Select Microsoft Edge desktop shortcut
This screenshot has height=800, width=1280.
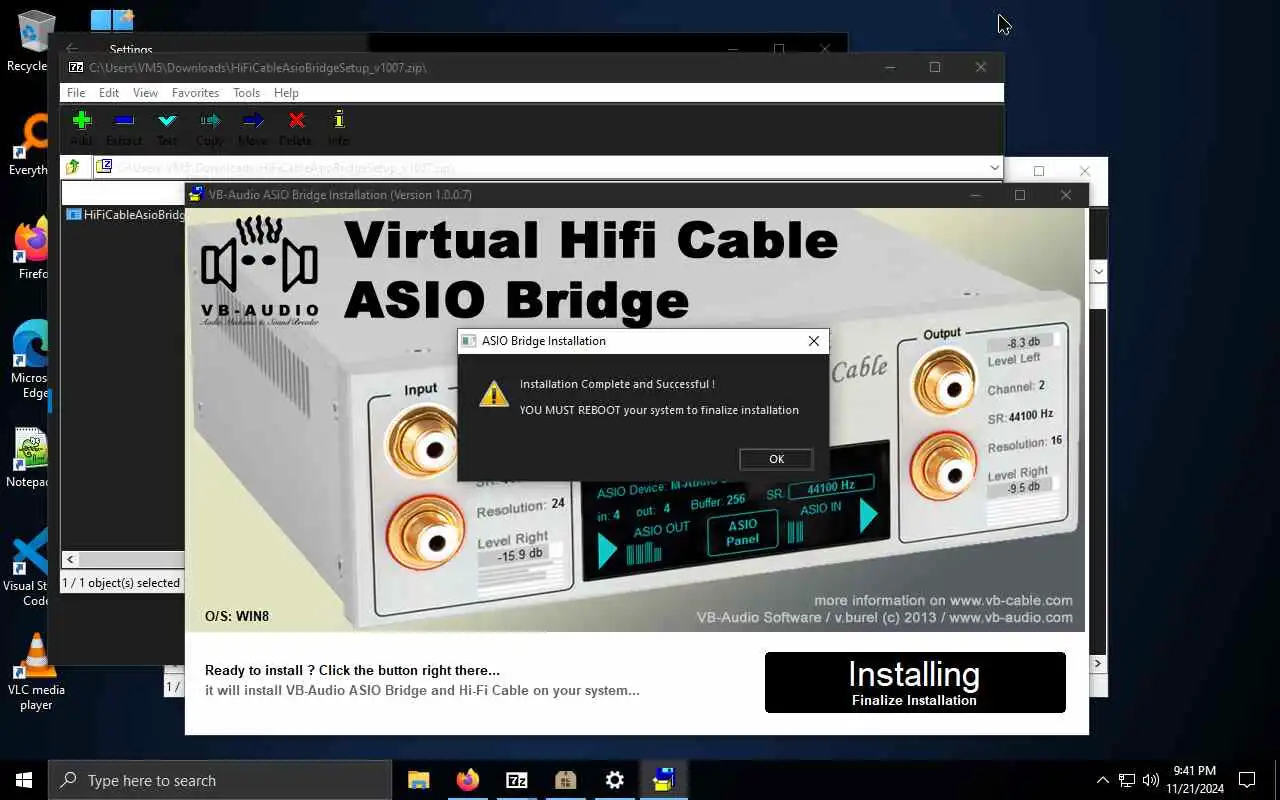point(29,360)
